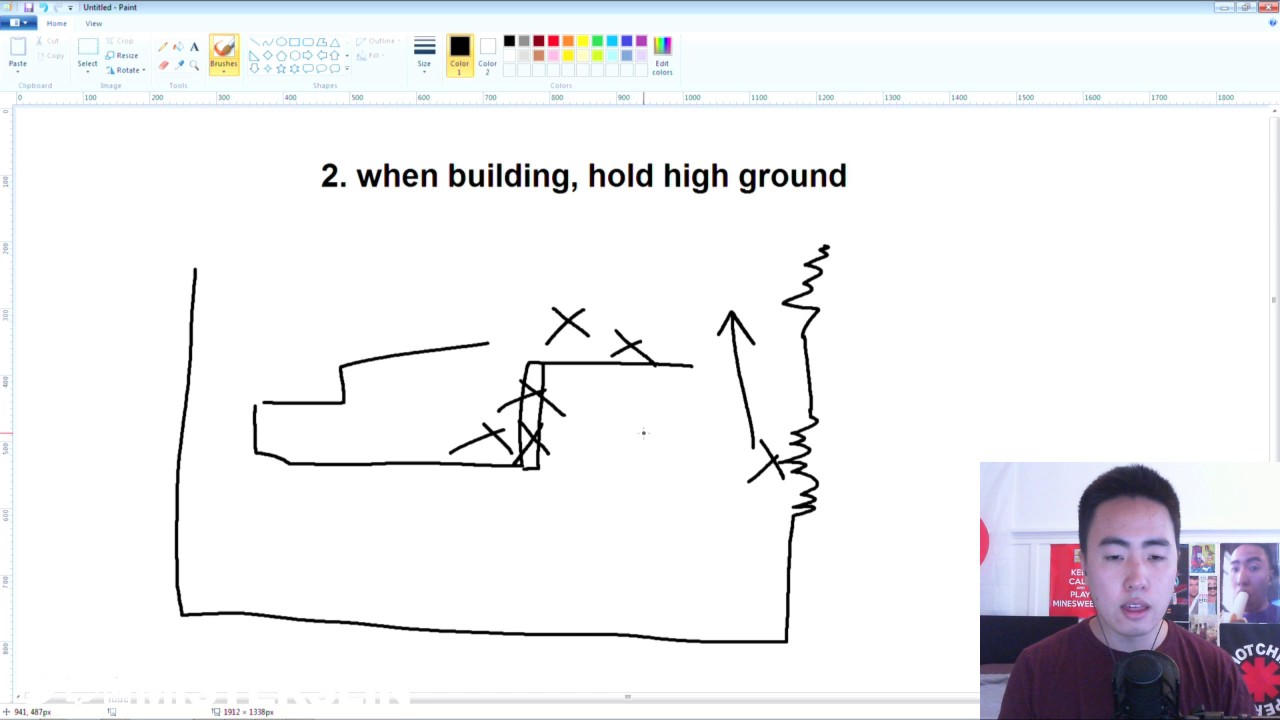1280x720 pixels.
Task: Pick the red color swatch
Action: point(553,41)
